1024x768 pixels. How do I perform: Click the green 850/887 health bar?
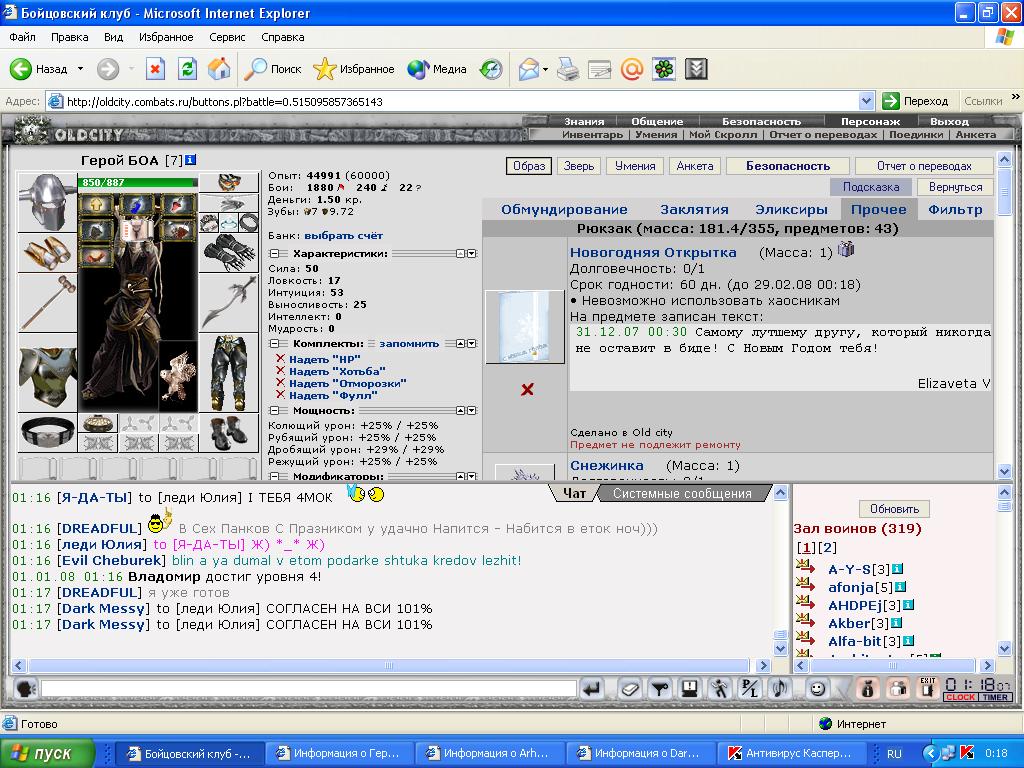(138, 182)
